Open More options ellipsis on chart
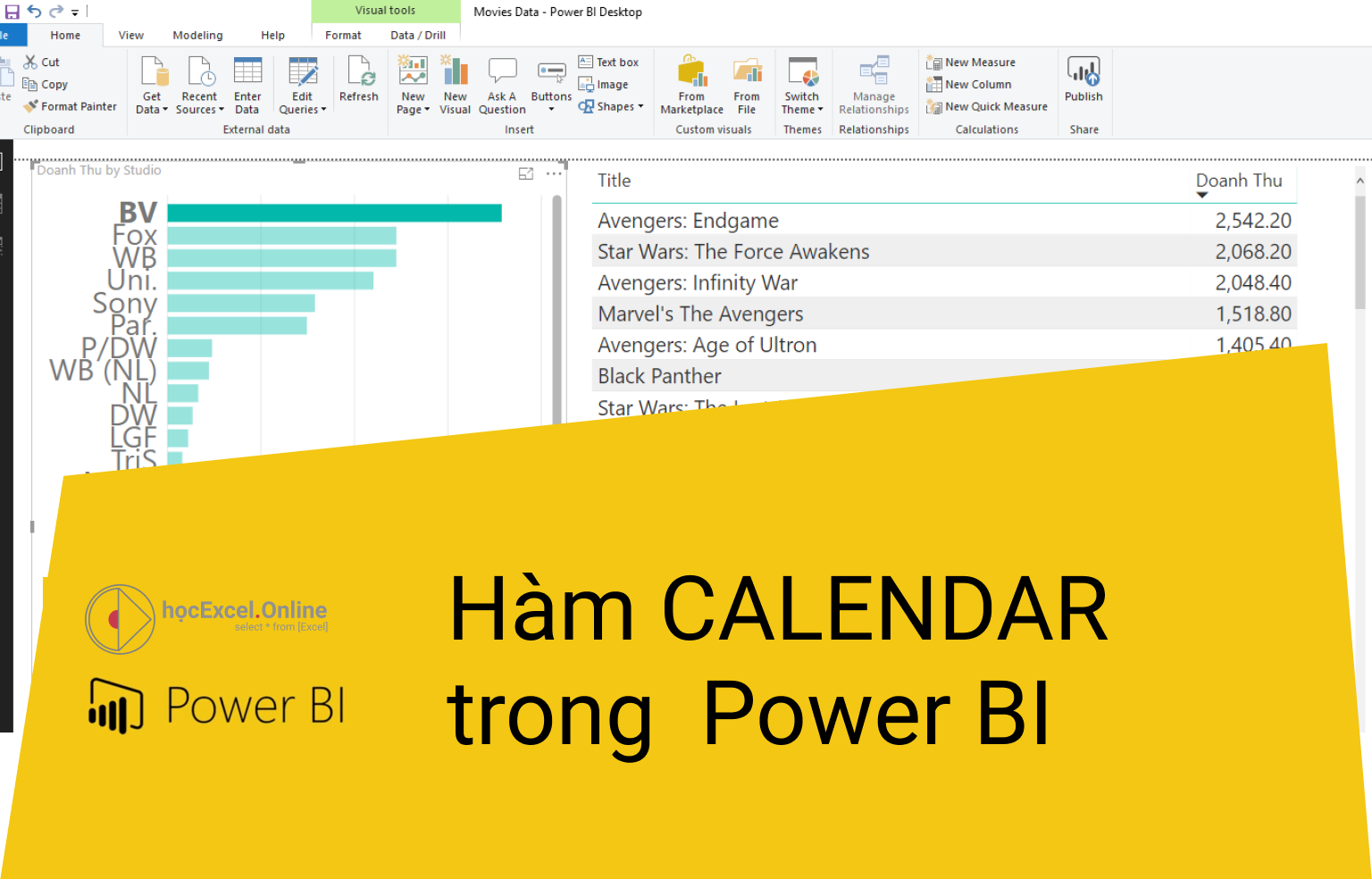Screen dimensions: 1372x879 click(x=554, y=173)
